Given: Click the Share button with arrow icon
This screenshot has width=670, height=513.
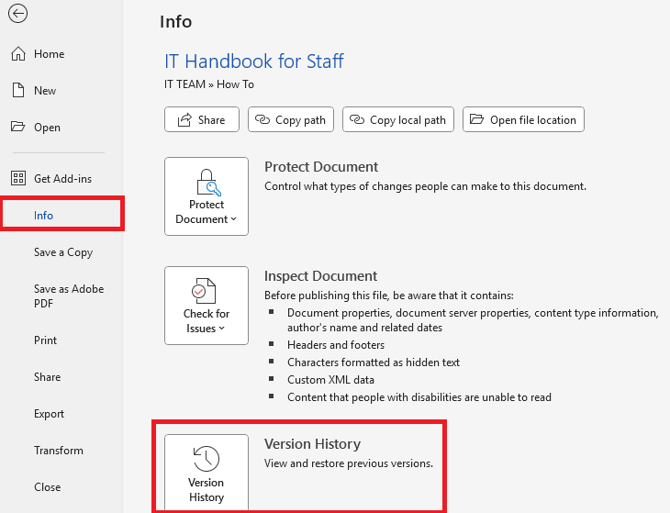Looking at the screenshot, I should pyautogui.click(x=202, y=120).
